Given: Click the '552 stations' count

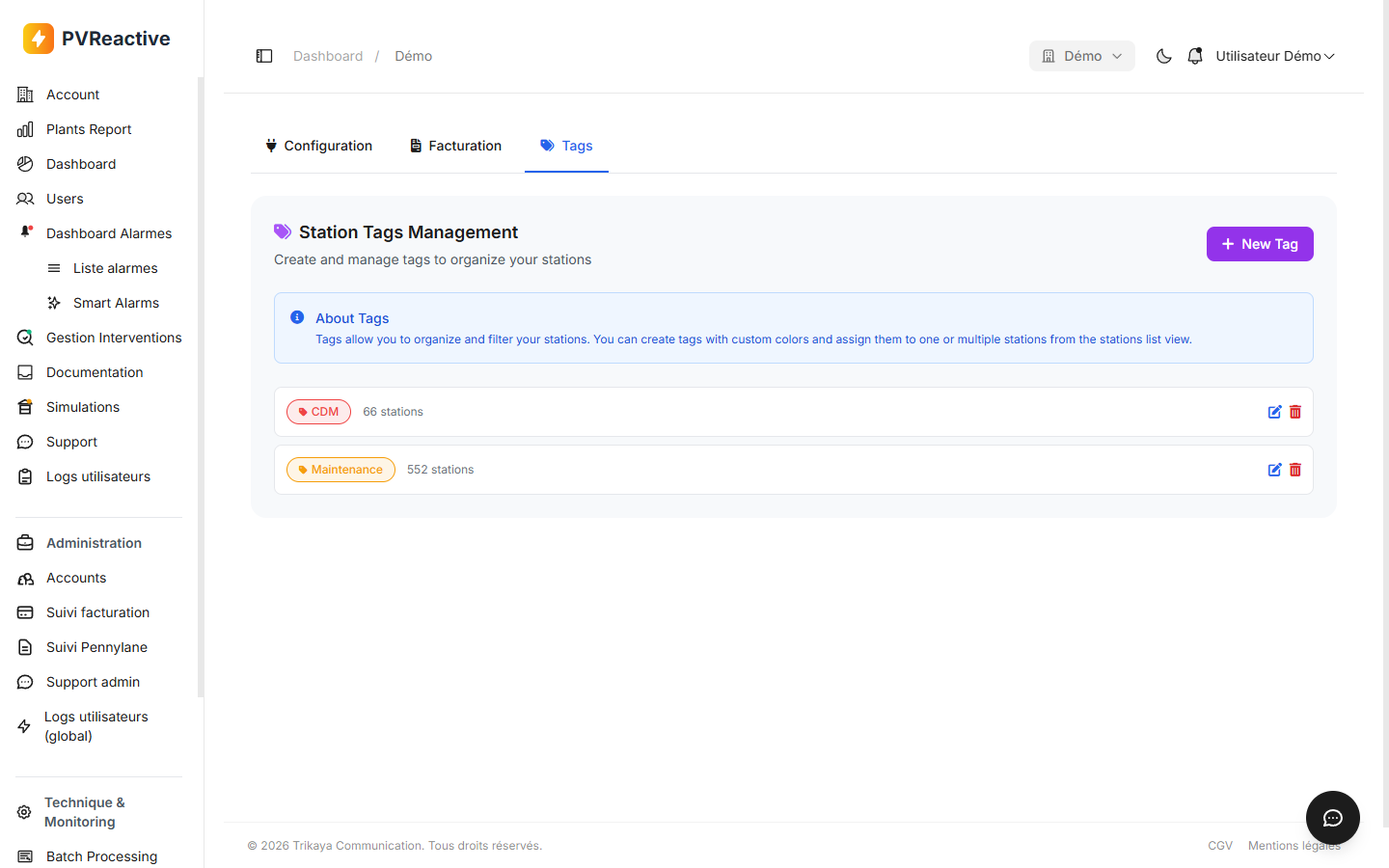Looking at the screenshot, I should (440, 470).
